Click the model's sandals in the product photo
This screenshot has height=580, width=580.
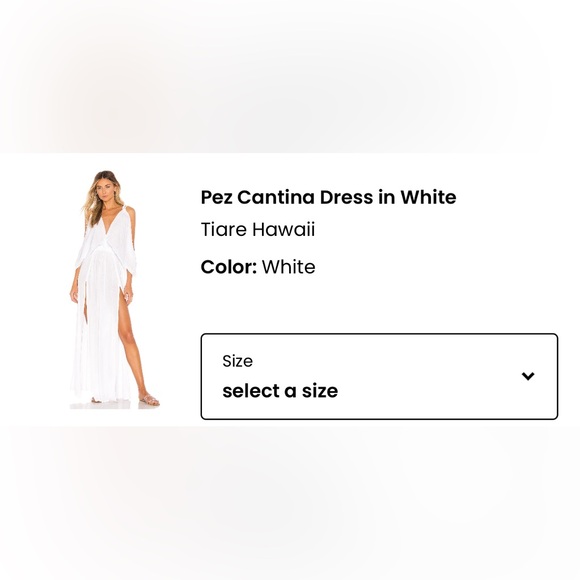point(149,400)
